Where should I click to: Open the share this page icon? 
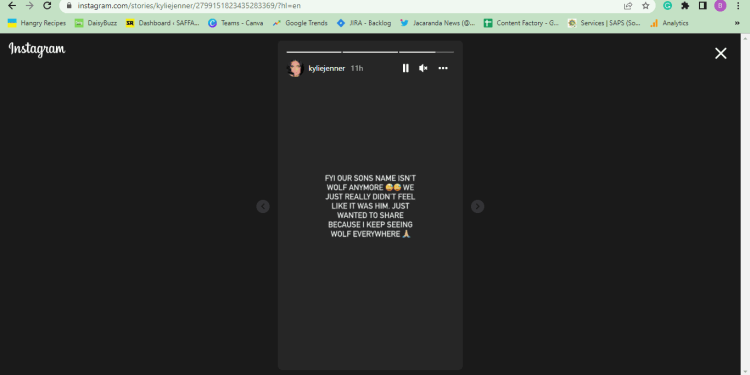pyautogui.click(x=628, y=6)
